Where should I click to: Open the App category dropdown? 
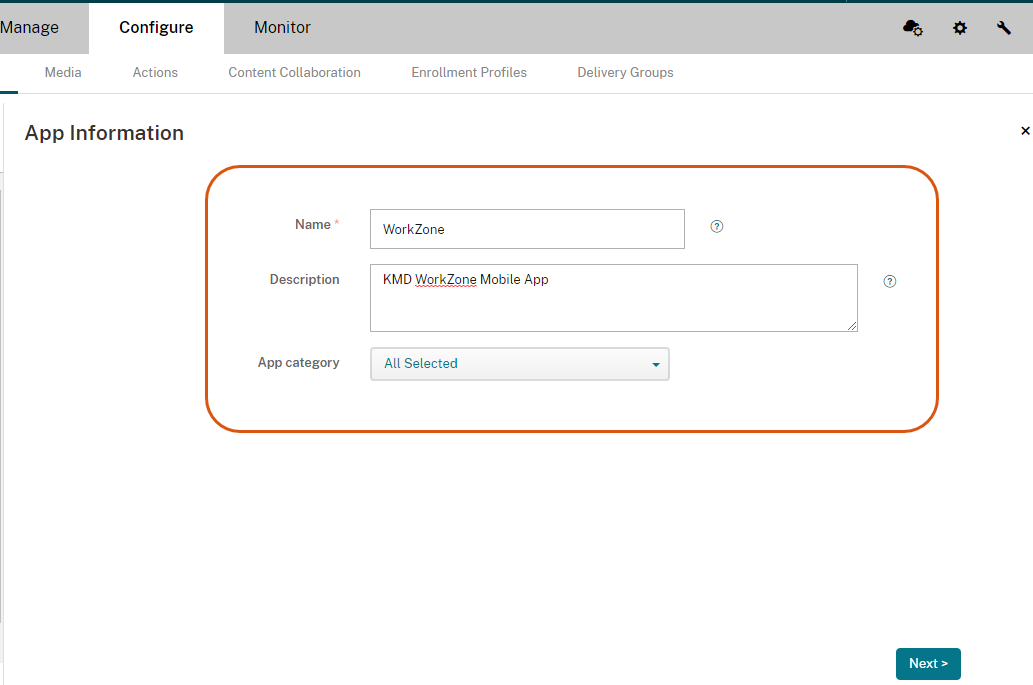(x=520, y=364)
